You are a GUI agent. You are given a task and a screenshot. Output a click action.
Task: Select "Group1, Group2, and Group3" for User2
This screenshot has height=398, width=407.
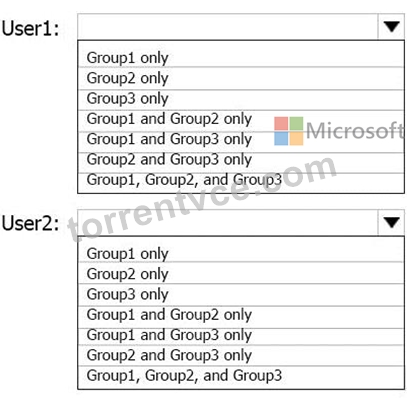coord(241,376)
